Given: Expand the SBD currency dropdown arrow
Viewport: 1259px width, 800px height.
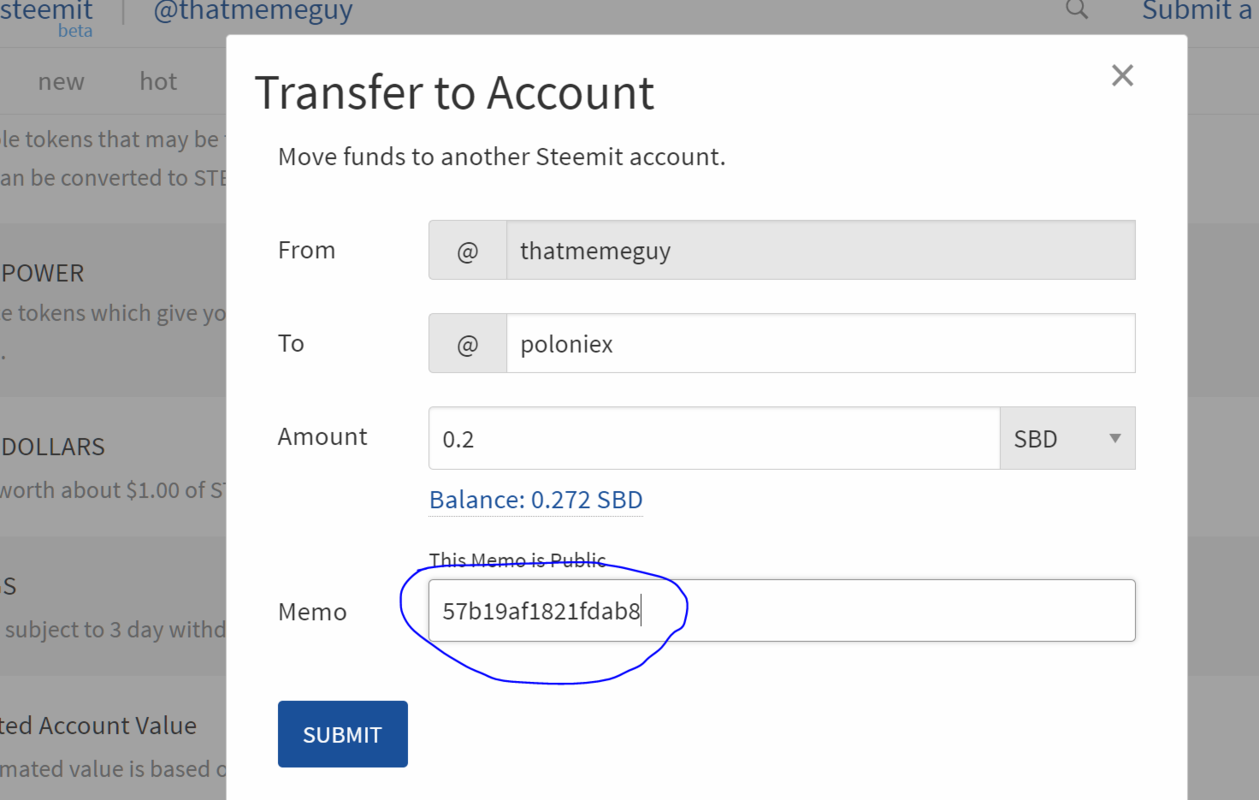Looking at the screenshot, I should point(1115,438).
